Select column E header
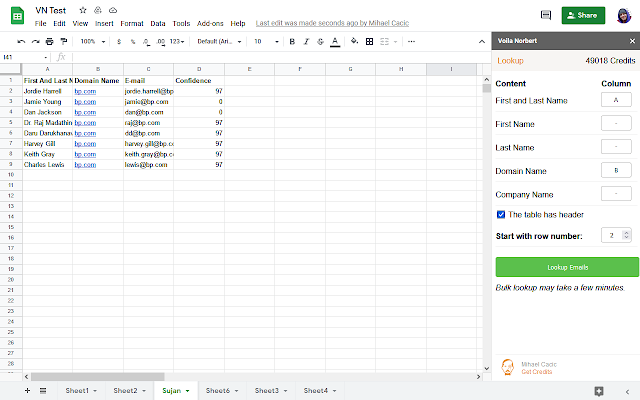 click(x=249, y=69)
